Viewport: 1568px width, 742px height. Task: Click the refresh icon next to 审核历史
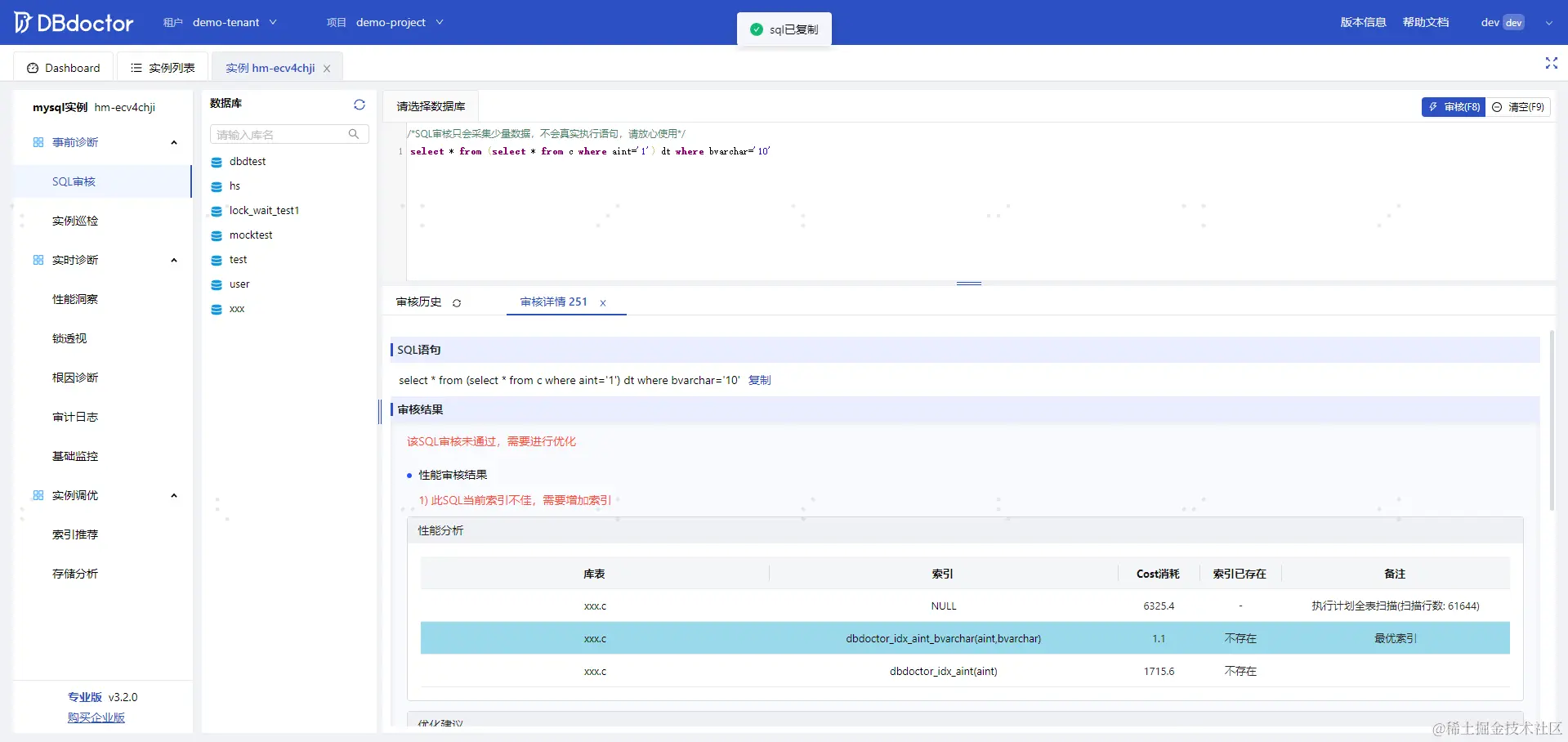coord(457,302)
